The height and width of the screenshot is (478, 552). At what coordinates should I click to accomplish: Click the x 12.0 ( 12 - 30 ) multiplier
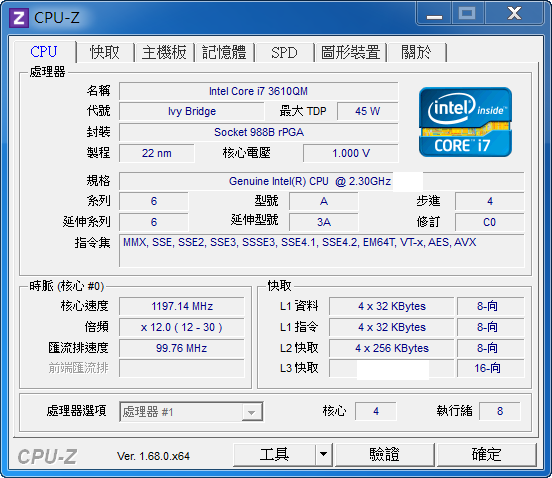pyautogui.click(x=182, y=327)
